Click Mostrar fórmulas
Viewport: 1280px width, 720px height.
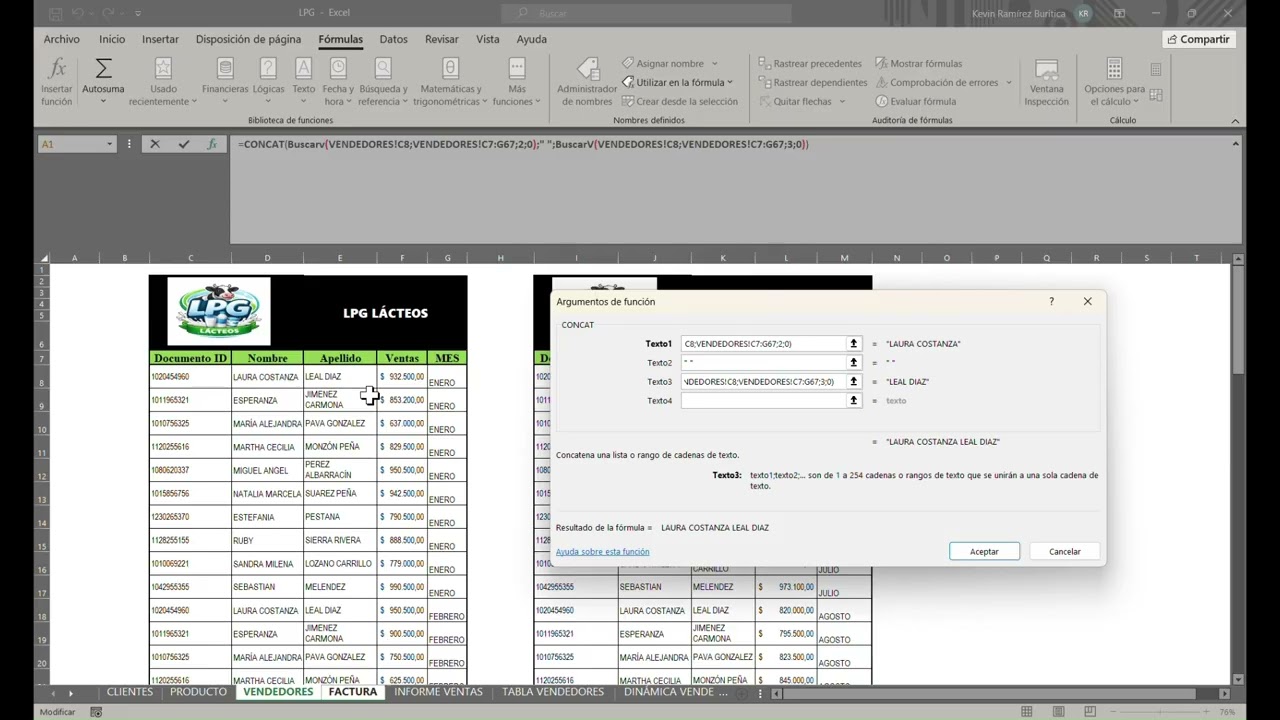click(x=918, y=63)
